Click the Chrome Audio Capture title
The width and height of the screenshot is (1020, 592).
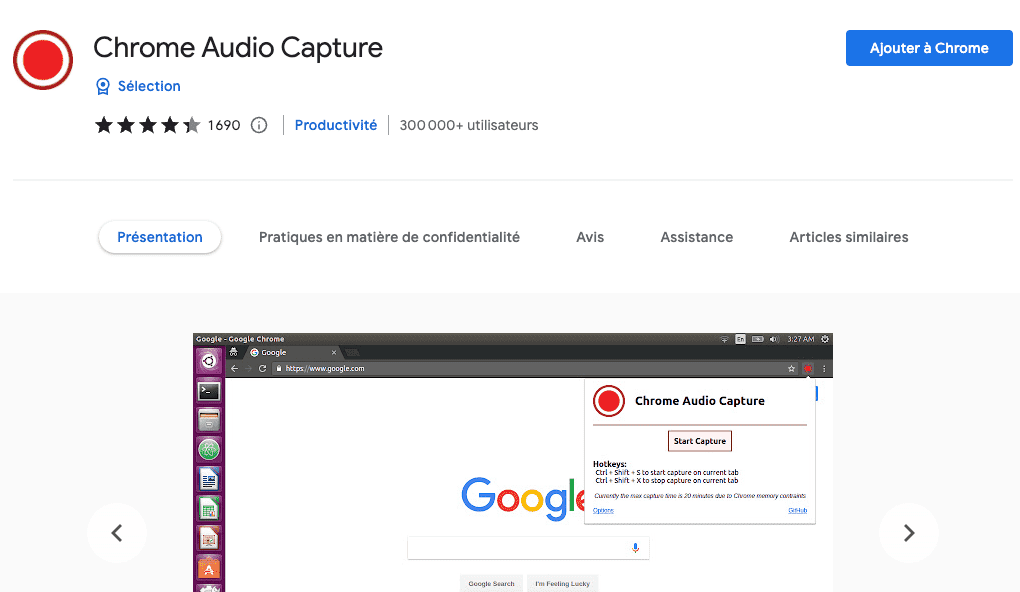pos(238,47)
